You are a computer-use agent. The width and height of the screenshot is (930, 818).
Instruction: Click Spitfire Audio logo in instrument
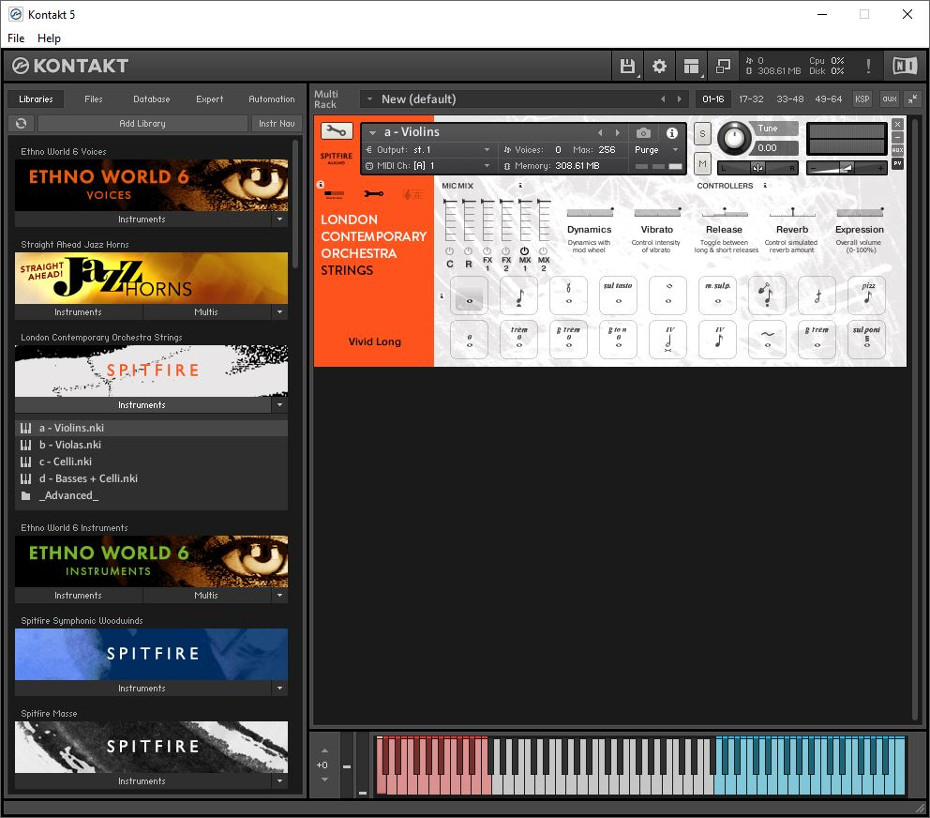[x=336, y=158]
